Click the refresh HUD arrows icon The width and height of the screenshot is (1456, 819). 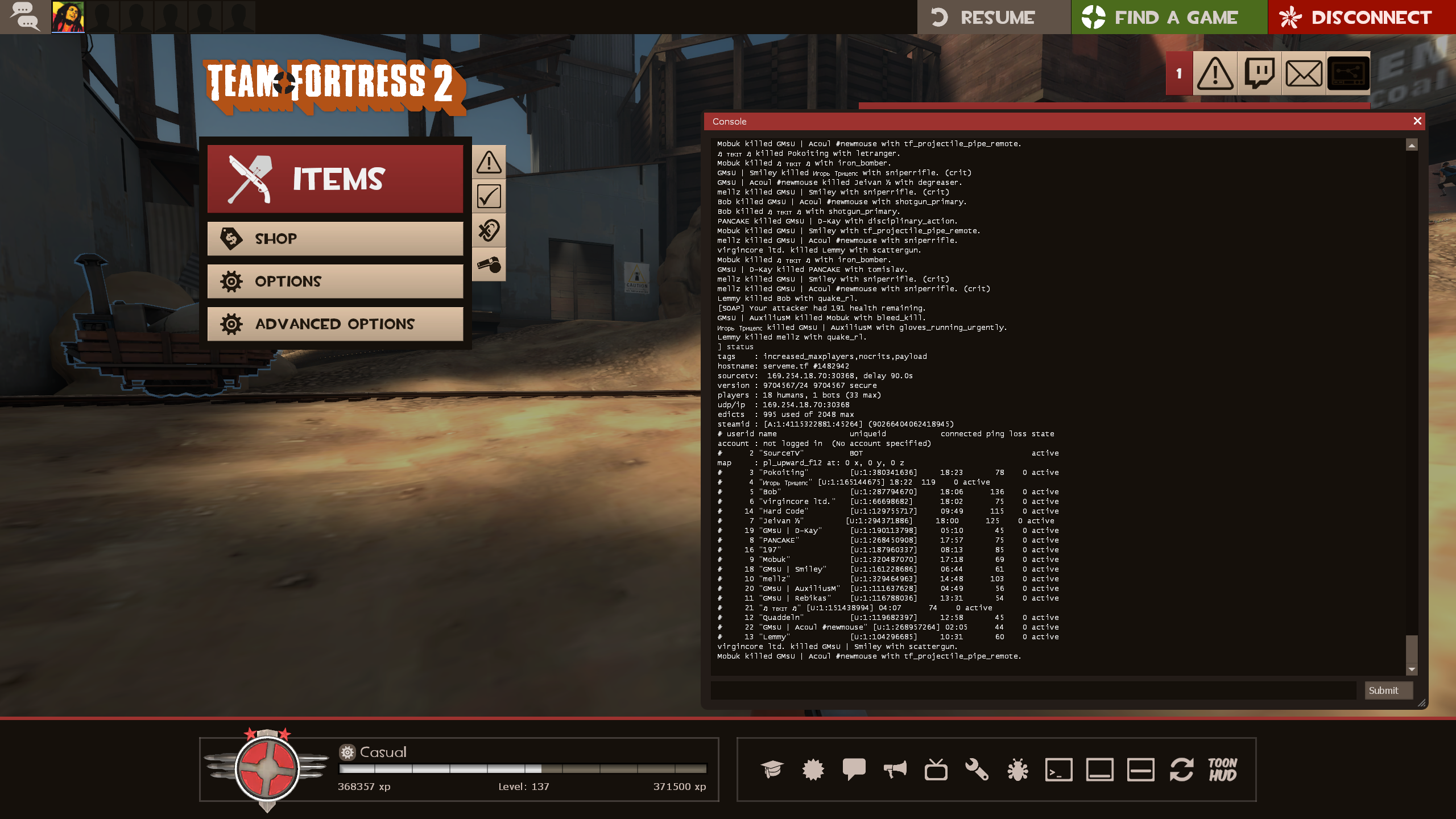click(x=1181, y=770)
